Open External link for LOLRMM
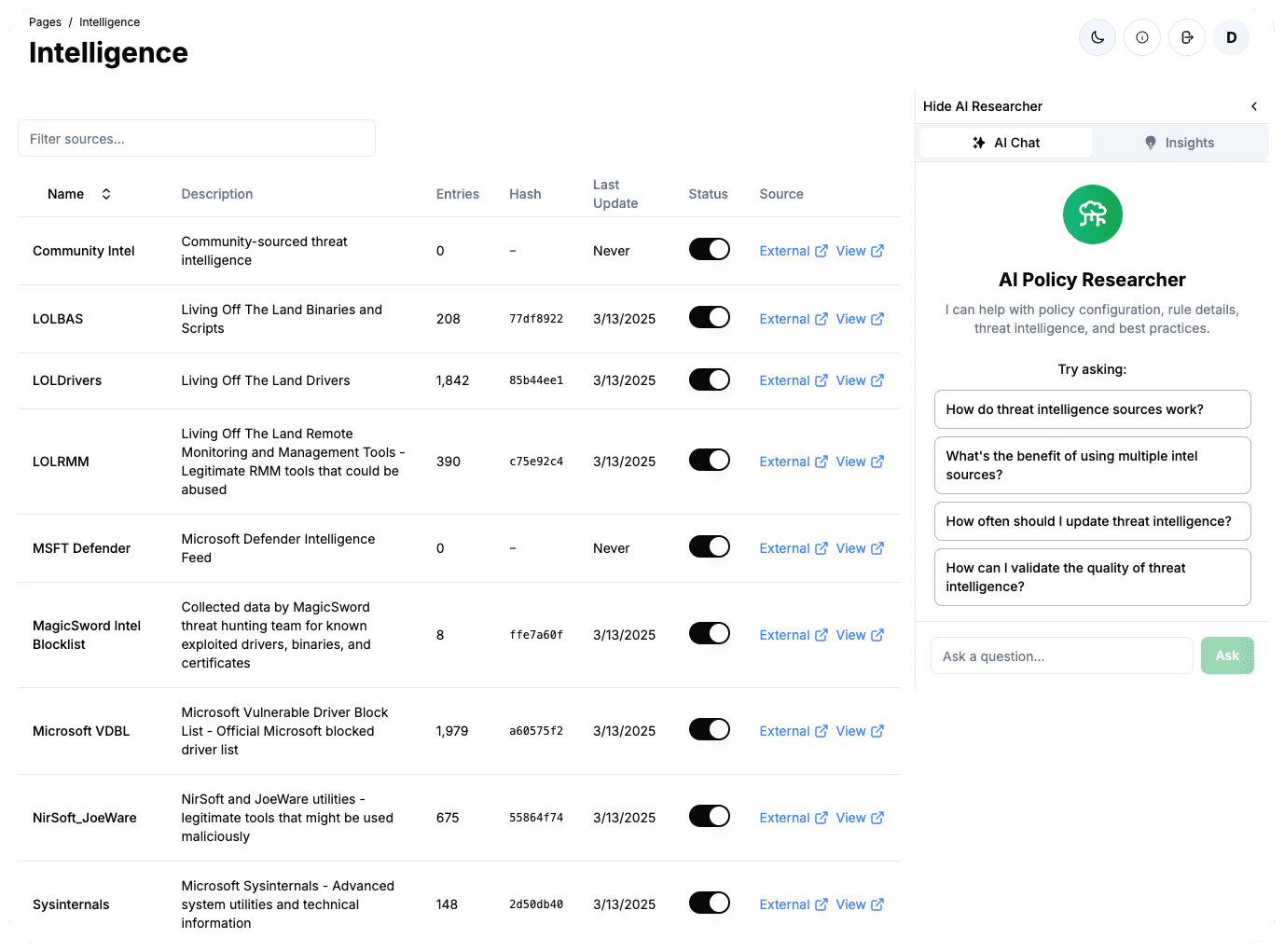The width and height of the screenshot is (1284, 952). [x=794, y=462]
